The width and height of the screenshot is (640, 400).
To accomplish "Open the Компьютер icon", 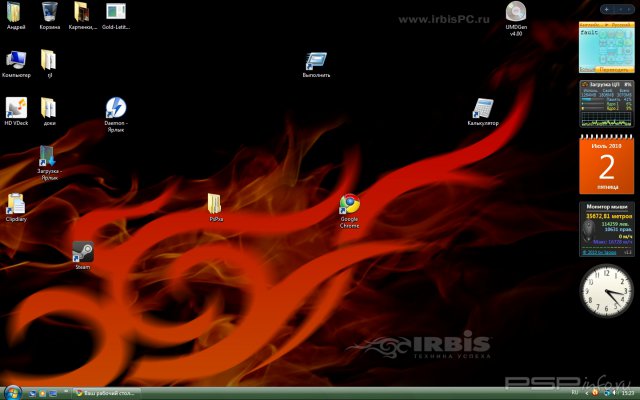I will click(x=16, y=60).
